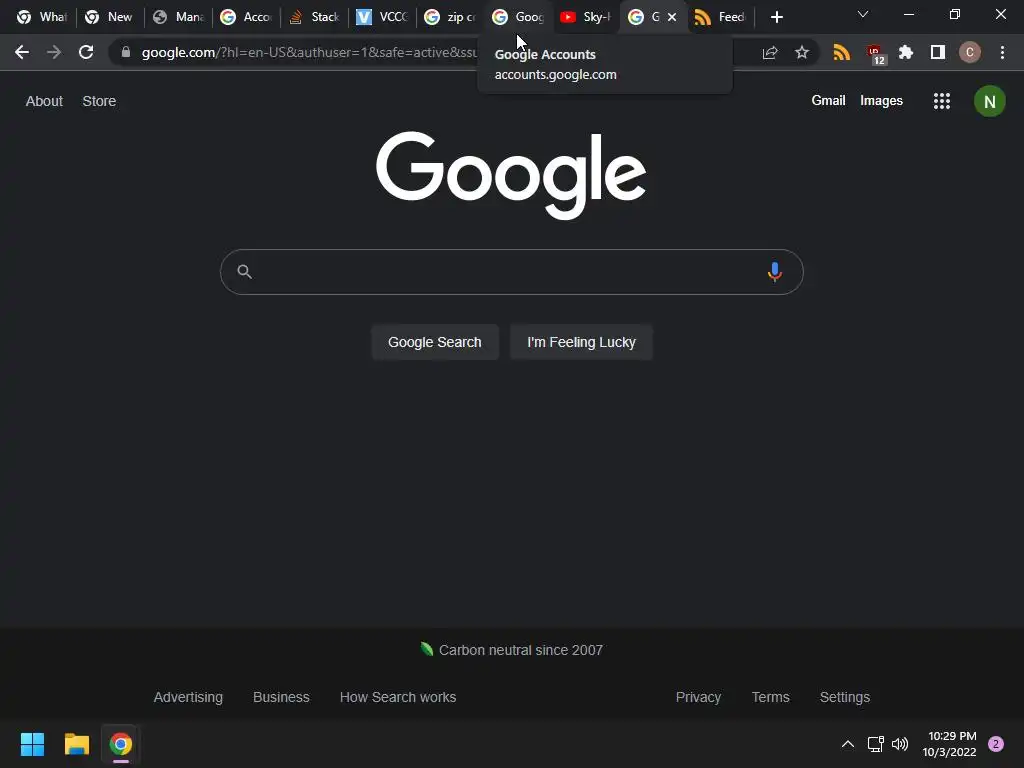Screen dimensions: 1024x768
Task: Switch to the Stack Overflow tab
Action: click(x=315, y=17)
